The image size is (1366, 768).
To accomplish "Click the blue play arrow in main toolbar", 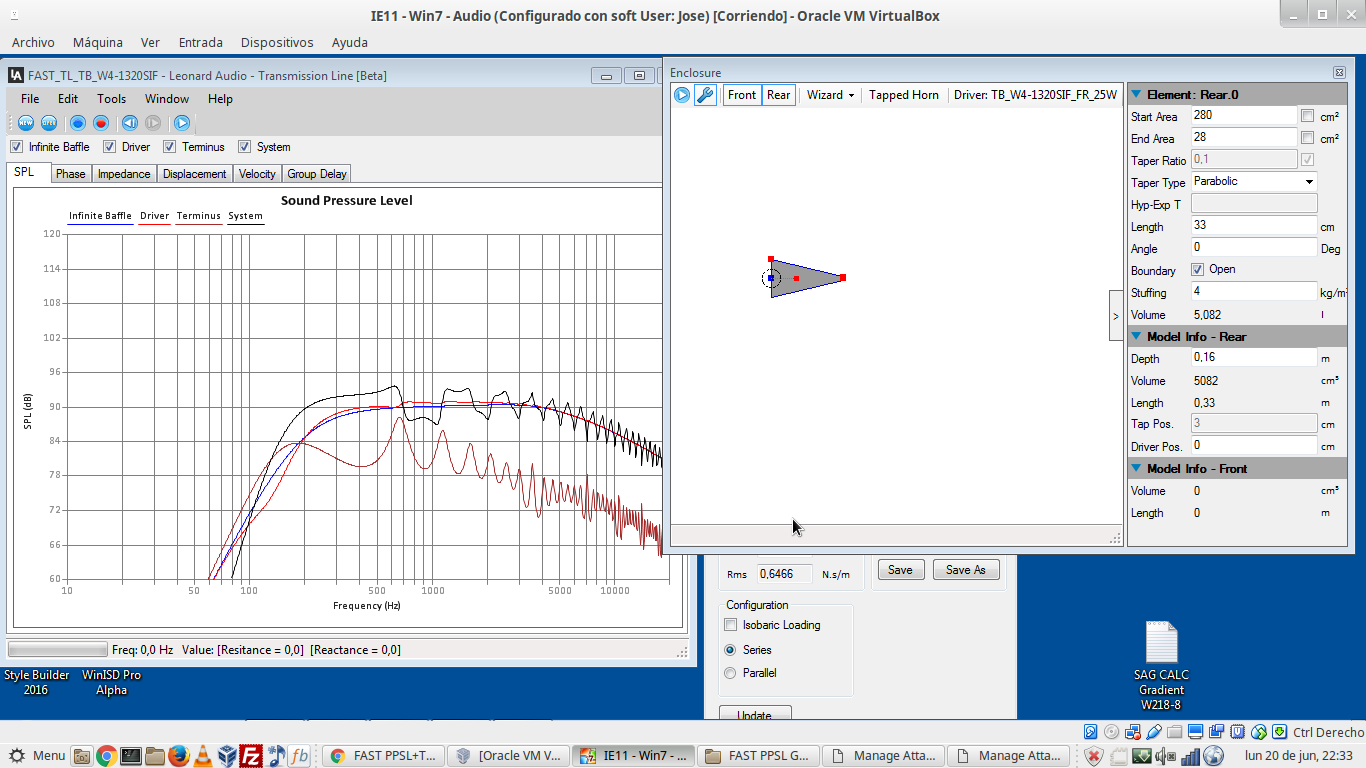I will point(182,123).
